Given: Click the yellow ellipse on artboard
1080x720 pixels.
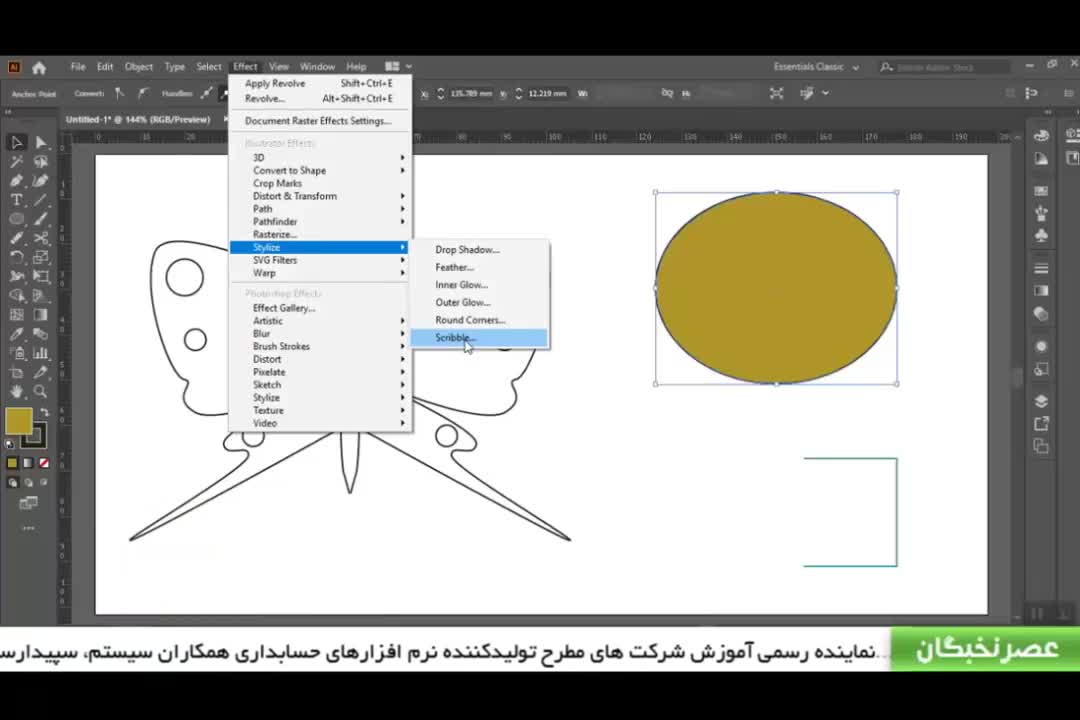Looking at the screenshot, I should (776, 288).
